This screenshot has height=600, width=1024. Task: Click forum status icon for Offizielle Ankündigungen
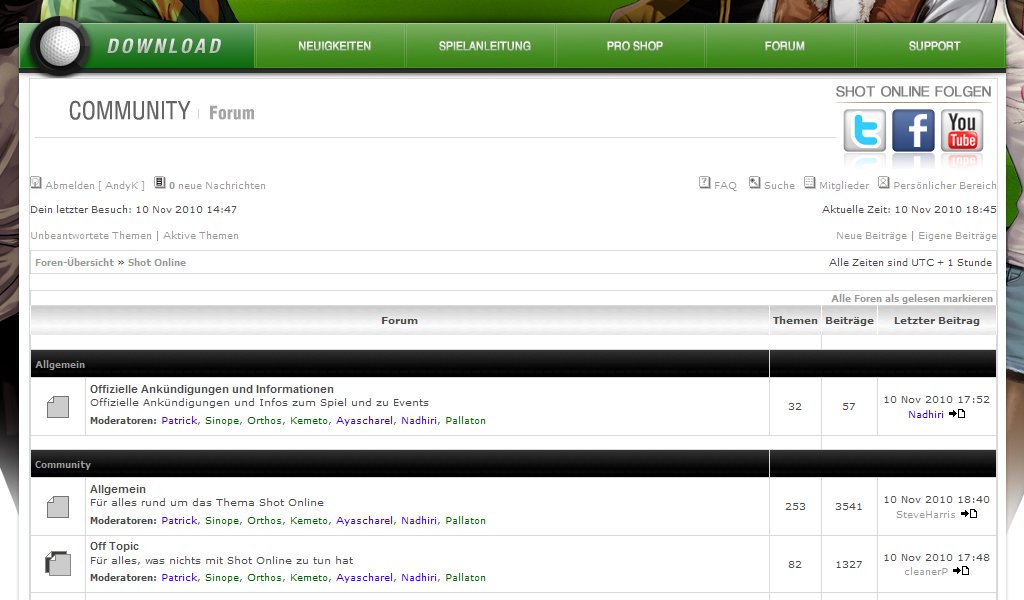point(58,407)
